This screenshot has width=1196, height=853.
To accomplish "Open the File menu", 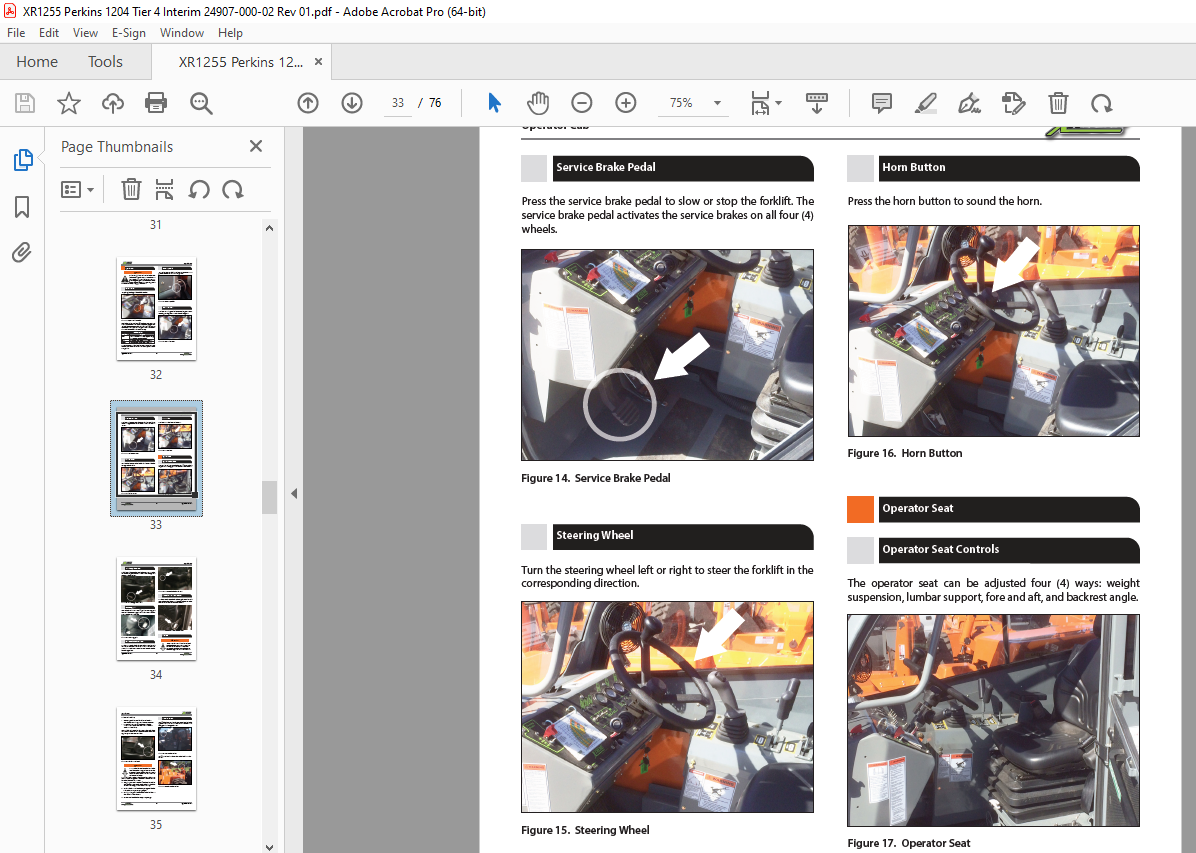I will (x=16, y=33).
